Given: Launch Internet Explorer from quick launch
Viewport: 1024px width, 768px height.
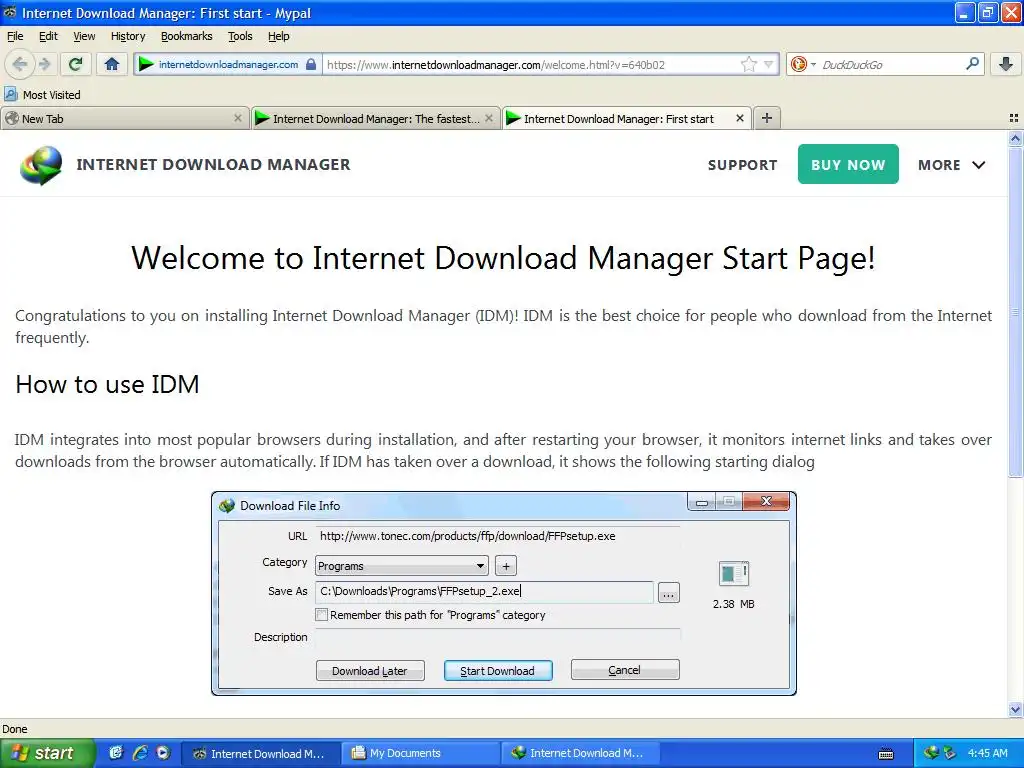Looking at the screenshot, I should pos(140,753).
